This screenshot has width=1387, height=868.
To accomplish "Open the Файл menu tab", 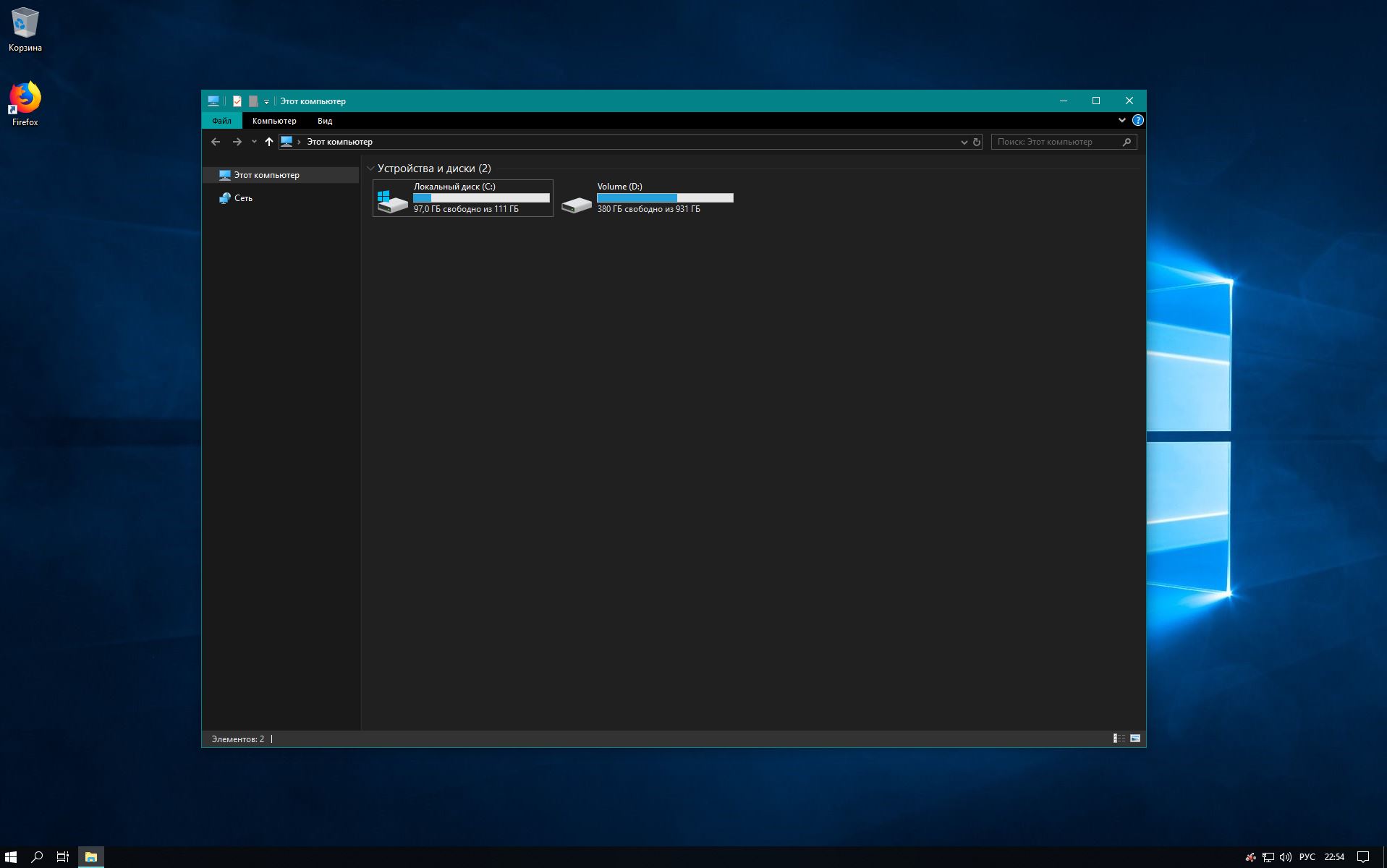I will tap(222, 121).
